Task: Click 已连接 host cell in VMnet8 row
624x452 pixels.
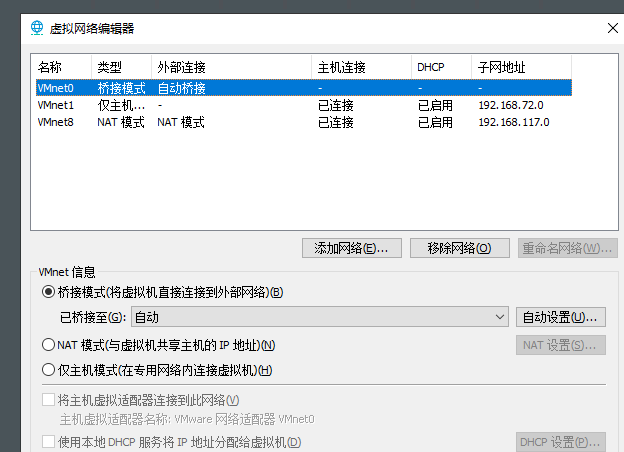Action: tap(335, 122)
